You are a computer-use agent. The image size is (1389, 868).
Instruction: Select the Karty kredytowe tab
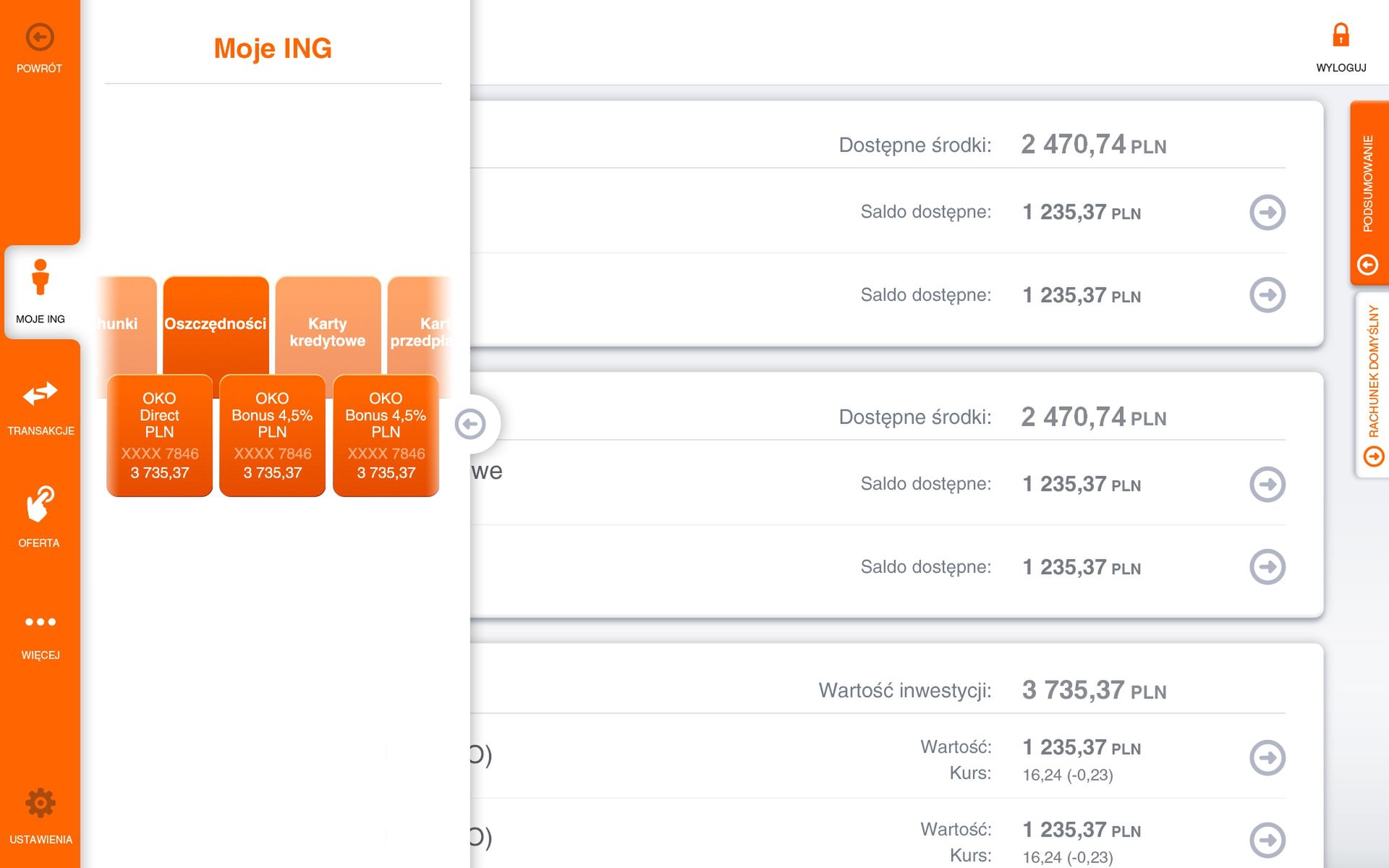327,331
